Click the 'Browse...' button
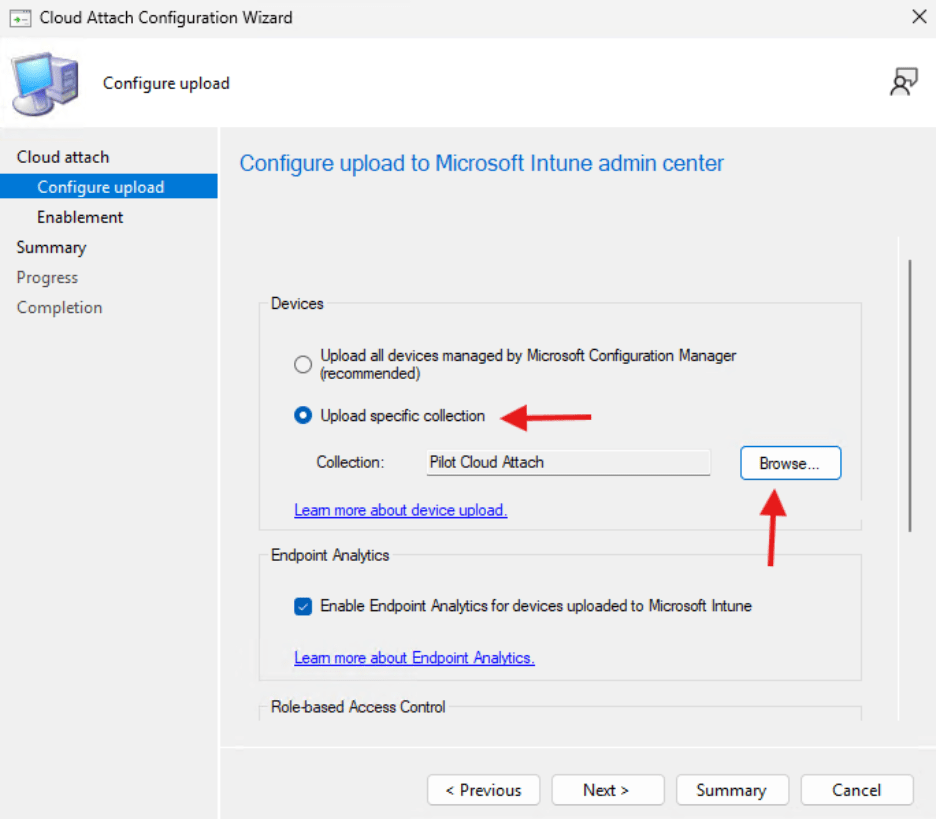The image size is (936, 819). click(790, 462)
